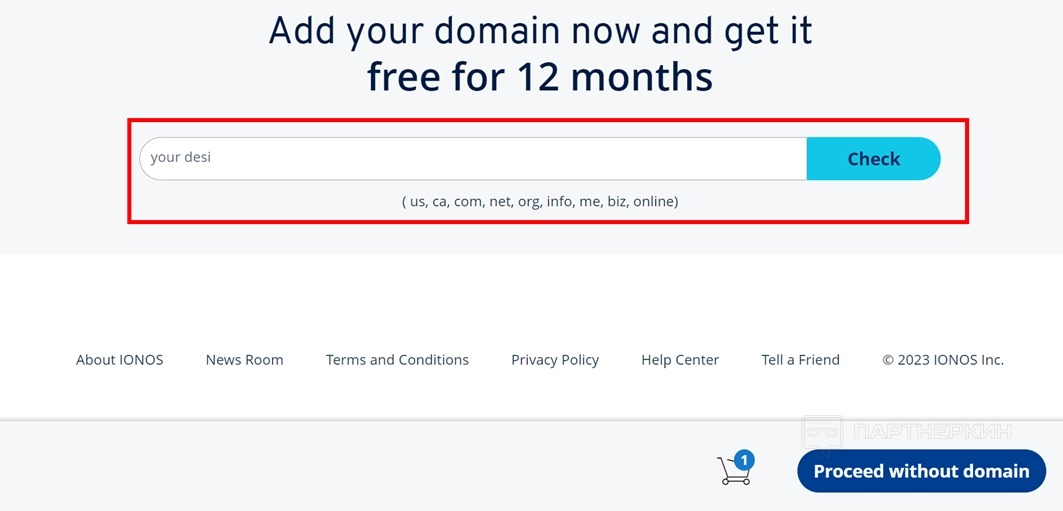
Task: Select the Tell a Friend link
Action: 800,360
